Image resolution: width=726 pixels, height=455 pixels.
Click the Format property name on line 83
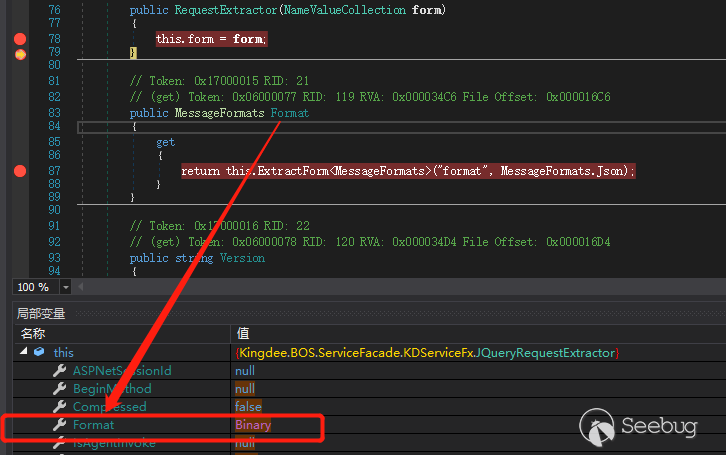click(x=290, y=113)
